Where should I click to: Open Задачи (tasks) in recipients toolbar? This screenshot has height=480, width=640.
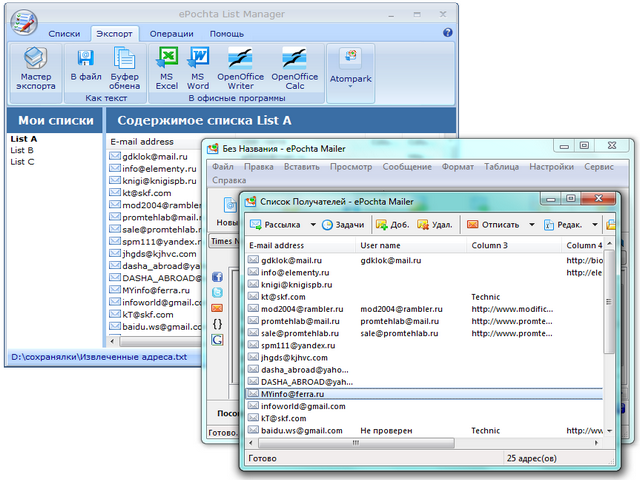click(x=343, y=224)
